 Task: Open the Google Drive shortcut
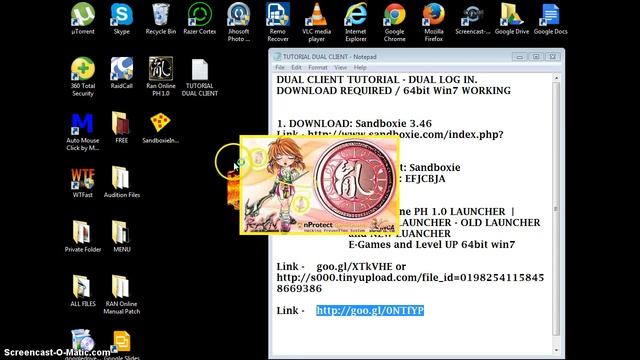pos(512,19)
